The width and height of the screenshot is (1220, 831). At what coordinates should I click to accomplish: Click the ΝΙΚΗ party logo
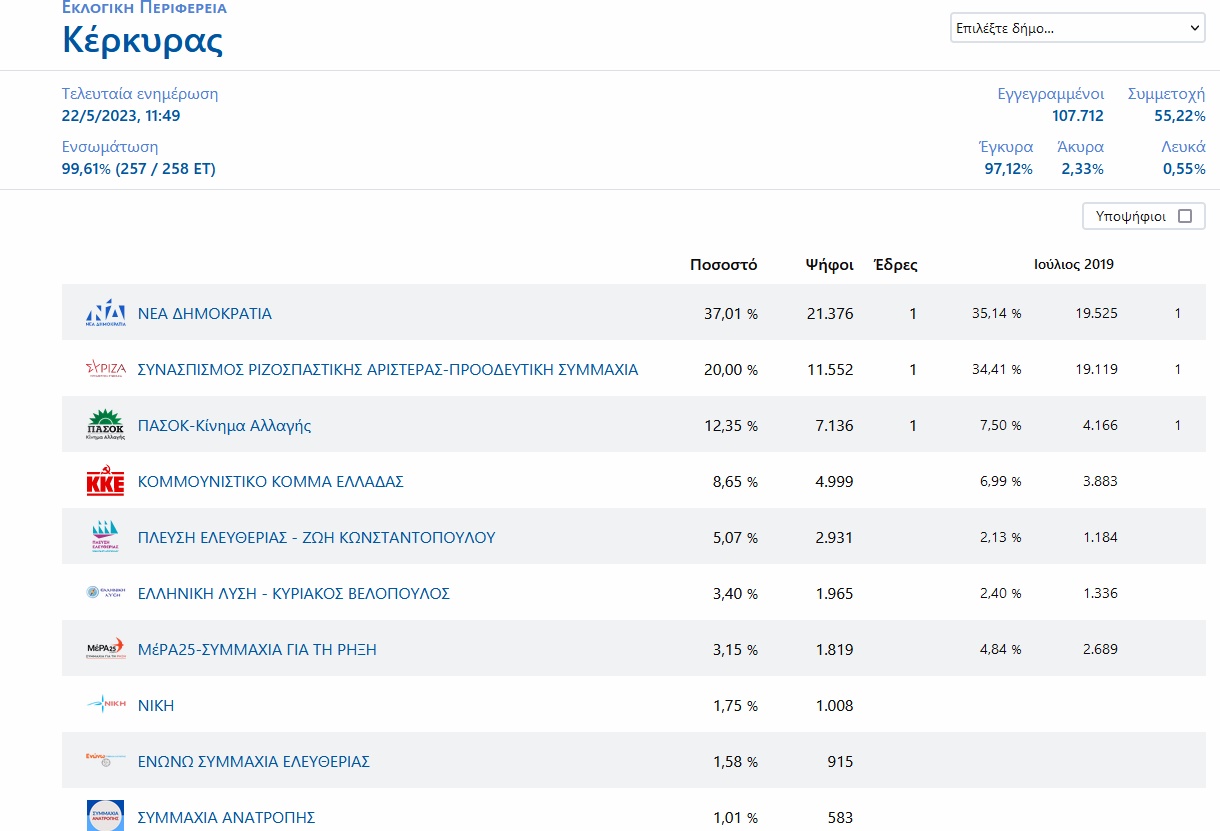pos(105,705)
